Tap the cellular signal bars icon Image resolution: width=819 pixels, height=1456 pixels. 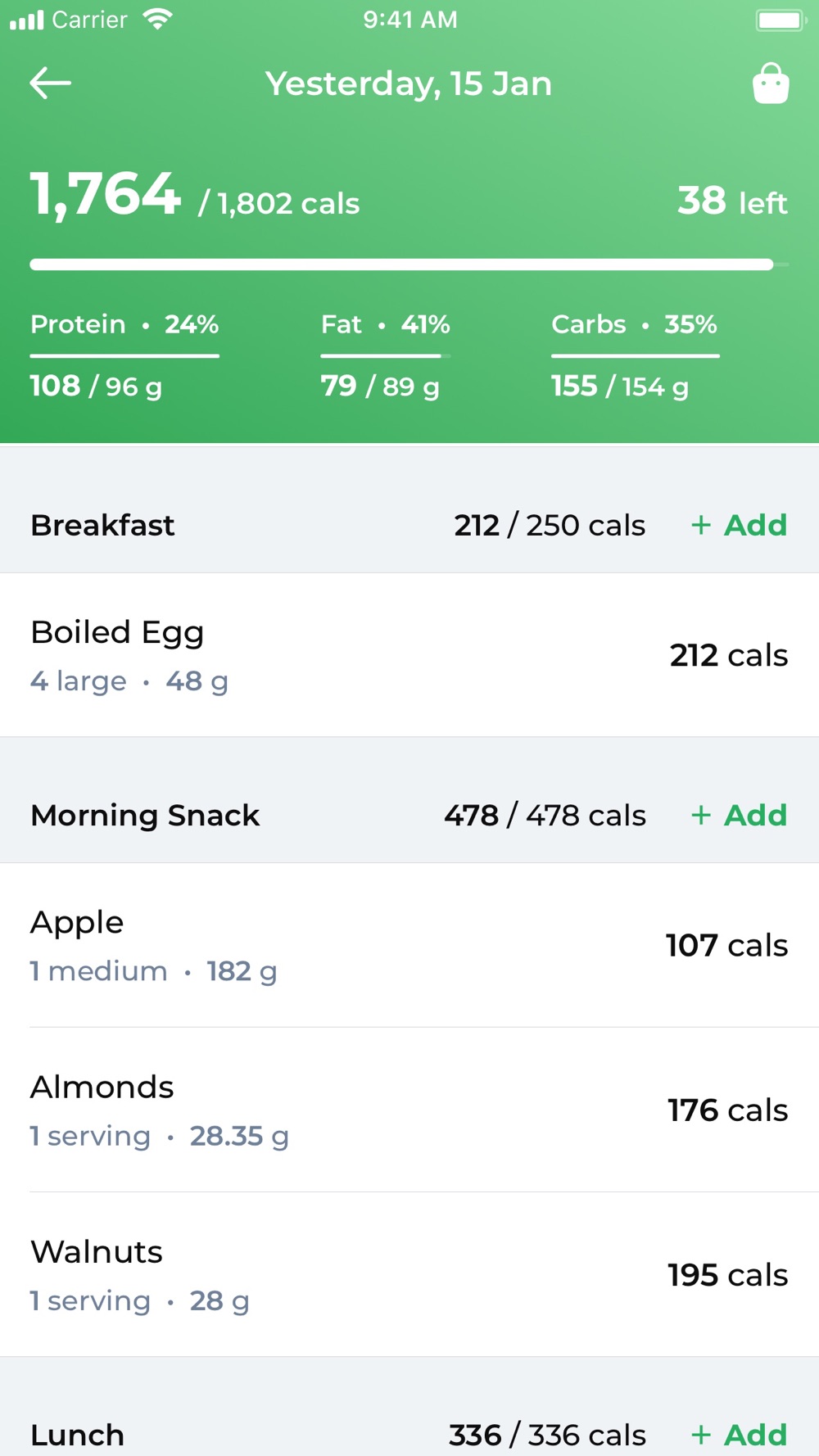point(27,20)
